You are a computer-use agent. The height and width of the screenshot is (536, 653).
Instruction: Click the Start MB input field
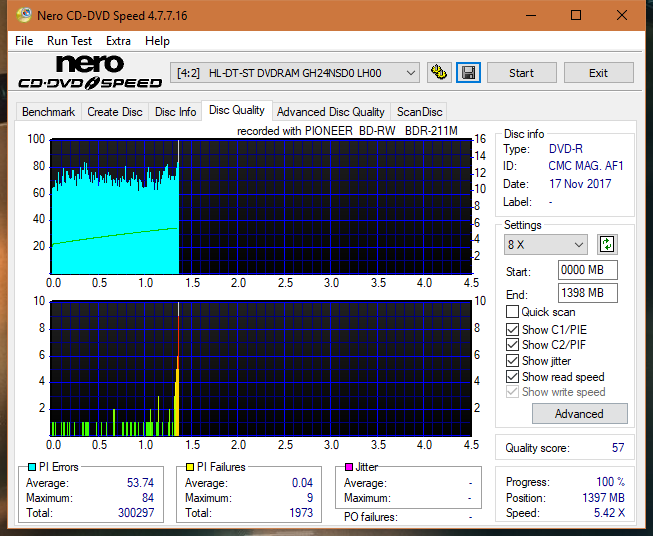pyautogui.click(x=587, y=270)
